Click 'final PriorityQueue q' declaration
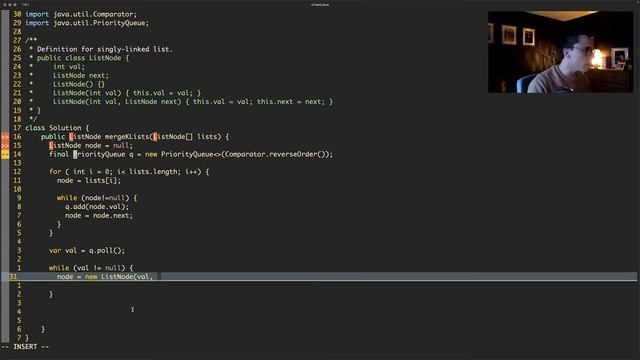Image resolution: width=640 pixels, height=360 pixels. 91,154
